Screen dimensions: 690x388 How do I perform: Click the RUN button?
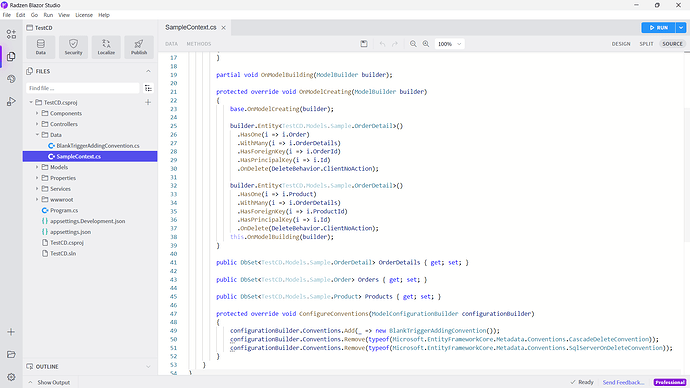pos(658,28)
